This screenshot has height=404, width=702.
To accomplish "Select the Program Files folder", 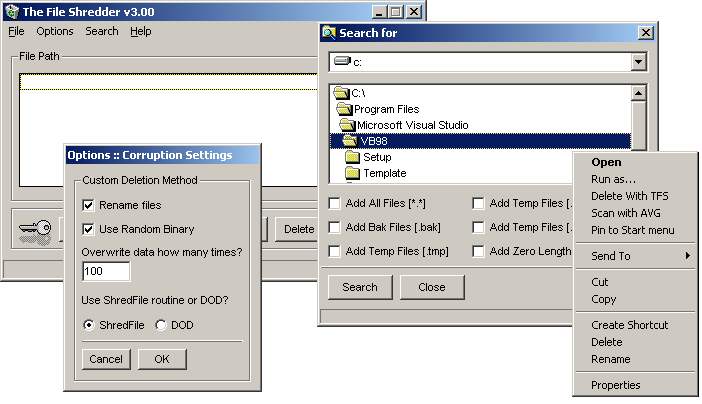I will click(x=385, y=109).
